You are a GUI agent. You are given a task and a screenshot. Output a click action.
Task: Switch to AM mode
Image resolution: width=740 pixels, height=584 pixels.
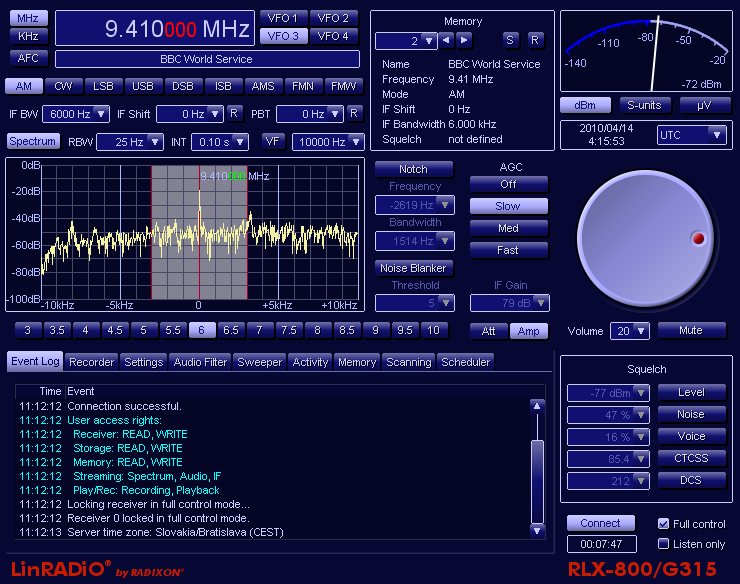pos(24,86)
